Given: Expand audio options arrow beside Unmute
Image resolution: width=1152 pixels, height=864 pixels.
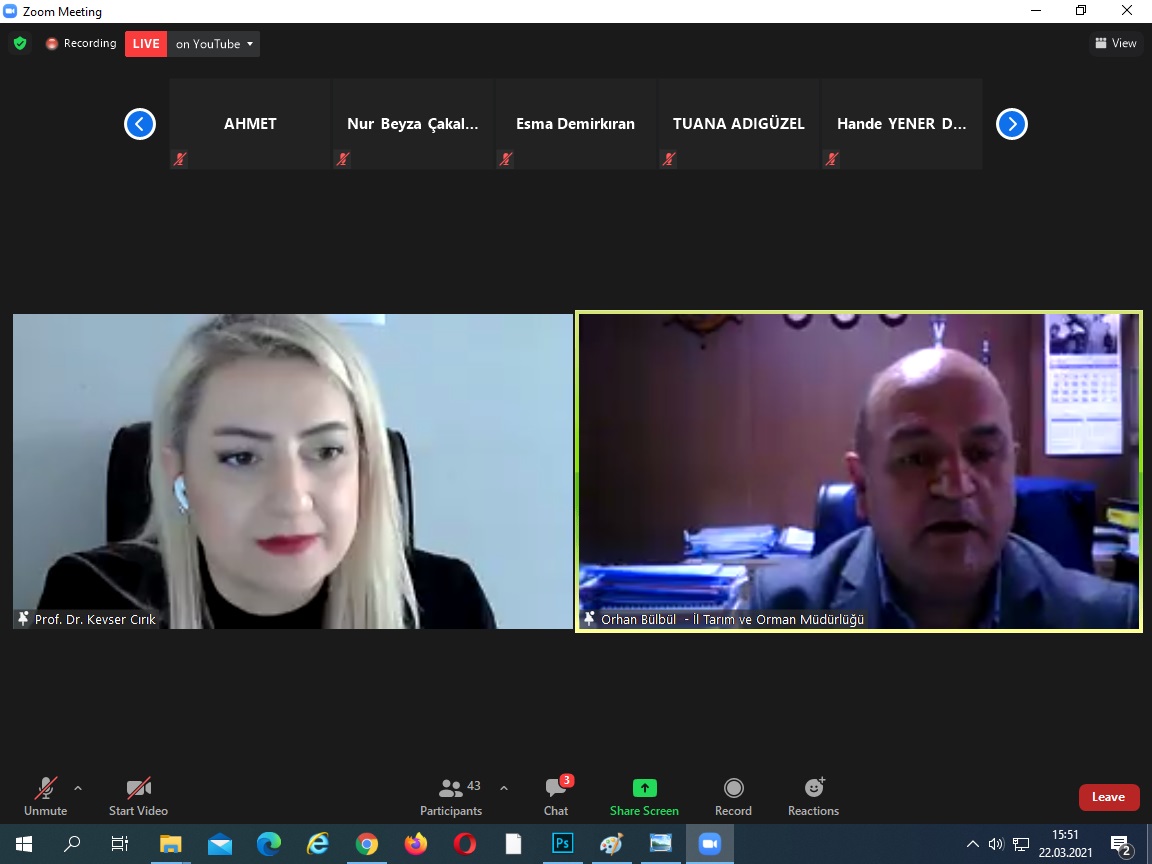Looking at the screenshot, I should point(78,788).
